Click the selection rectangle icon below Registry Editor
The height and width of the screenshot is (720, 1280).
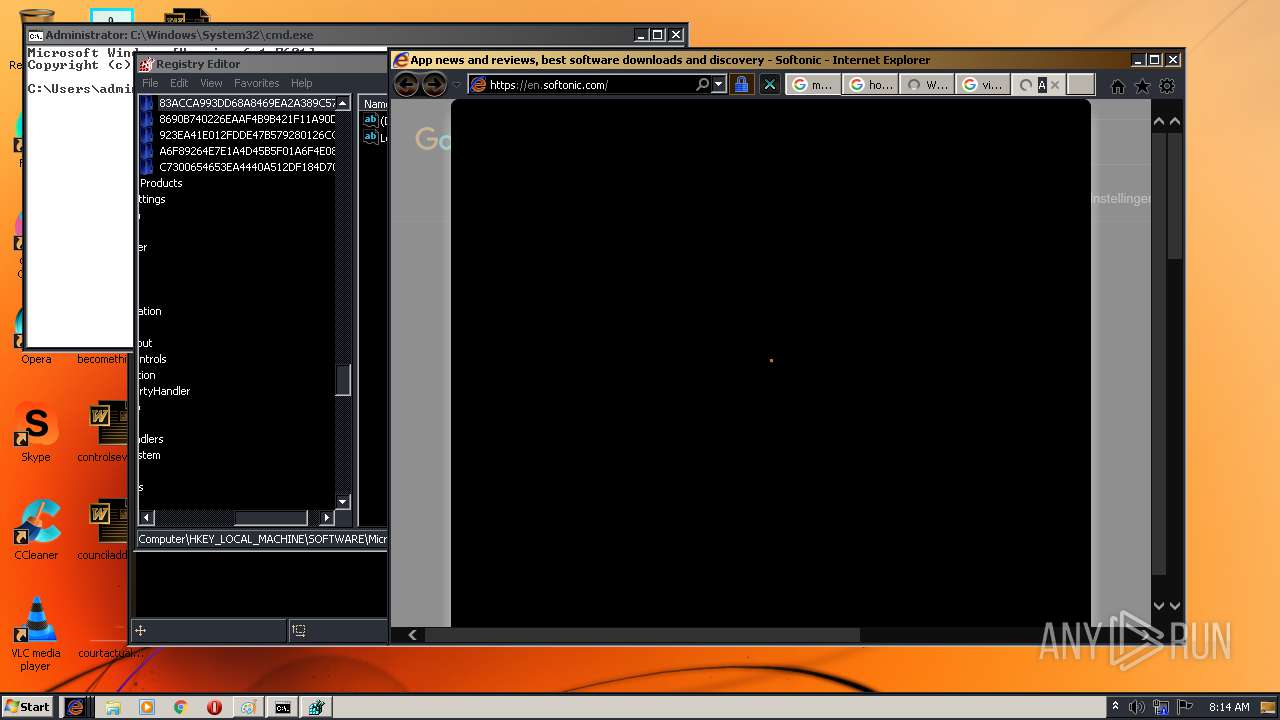(299, 630)
